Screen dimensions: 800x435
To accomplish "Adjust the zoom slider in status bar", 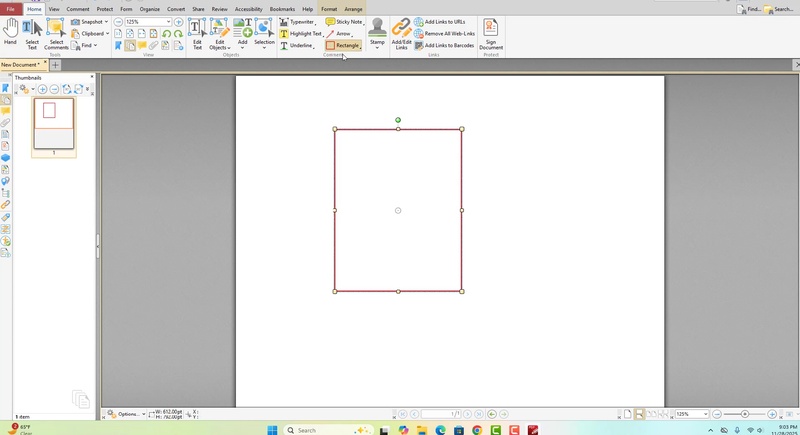I will pyautogui.click(x=744, y=414).
